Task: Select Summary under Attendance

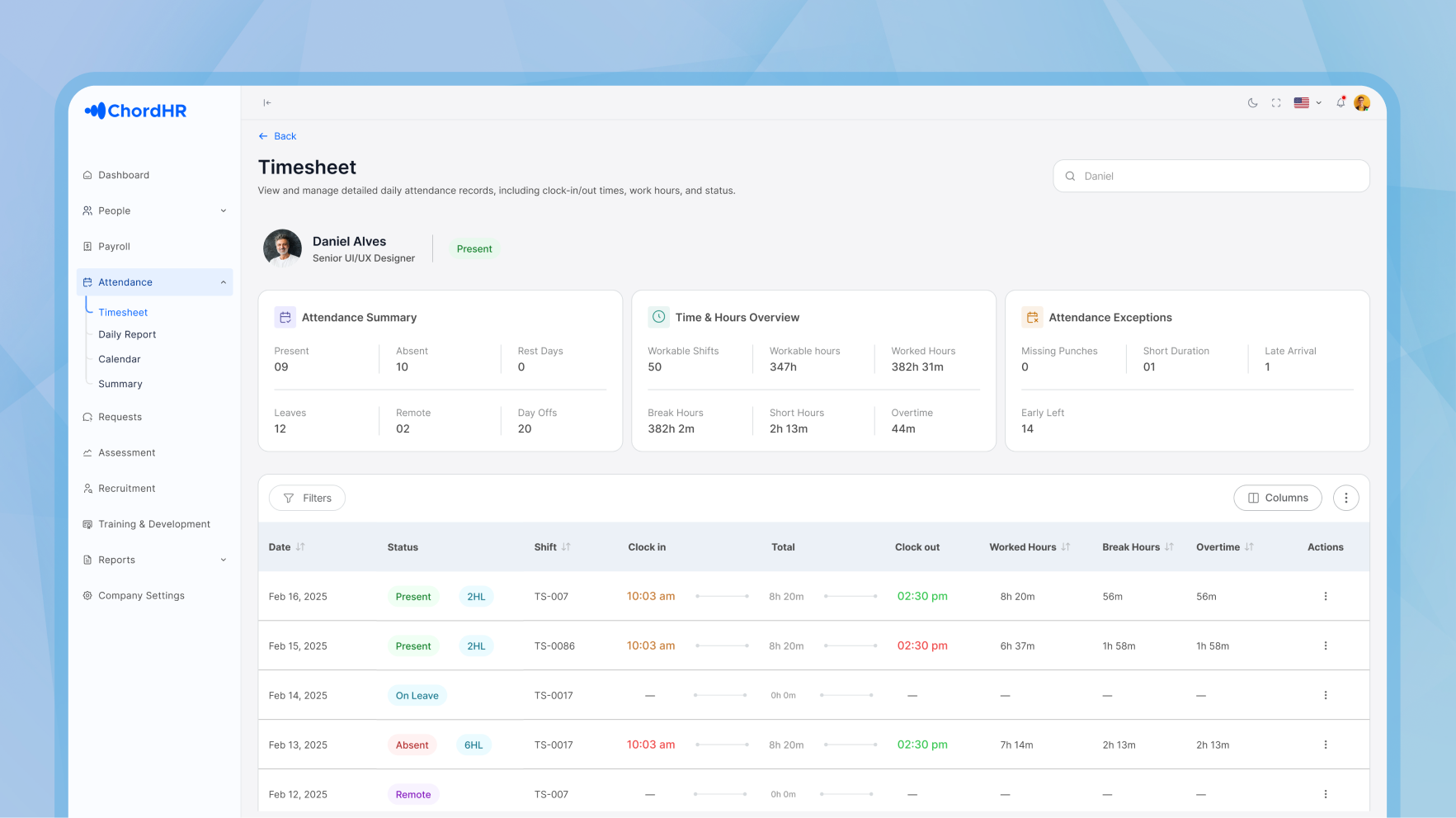Action: [120, 384]
